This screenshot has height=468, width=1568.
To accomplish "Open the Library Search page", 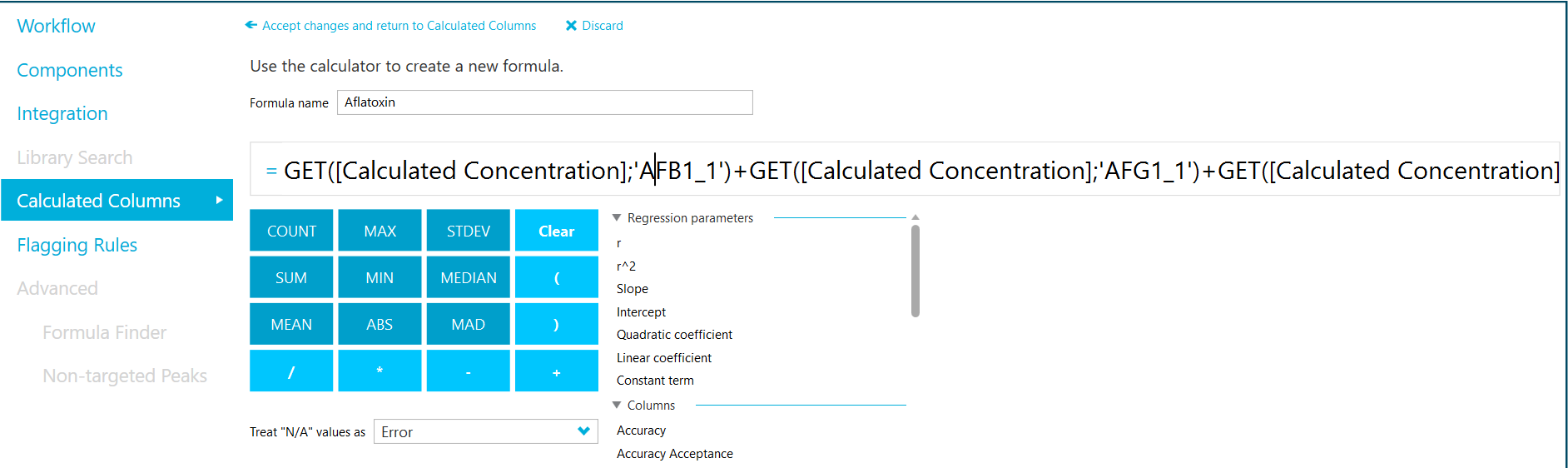I will click(75, 157).
